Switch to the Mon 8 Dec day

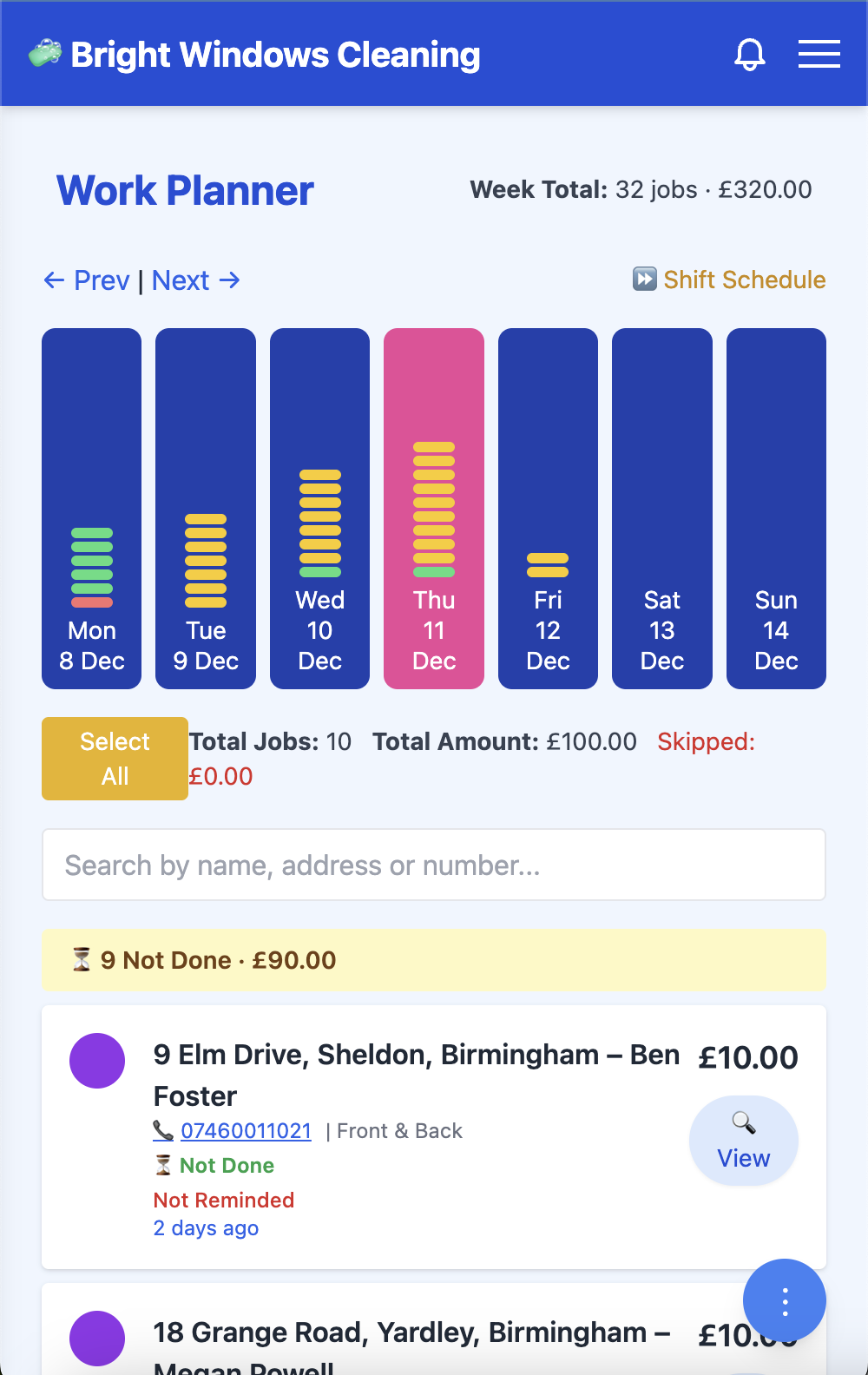92,509
